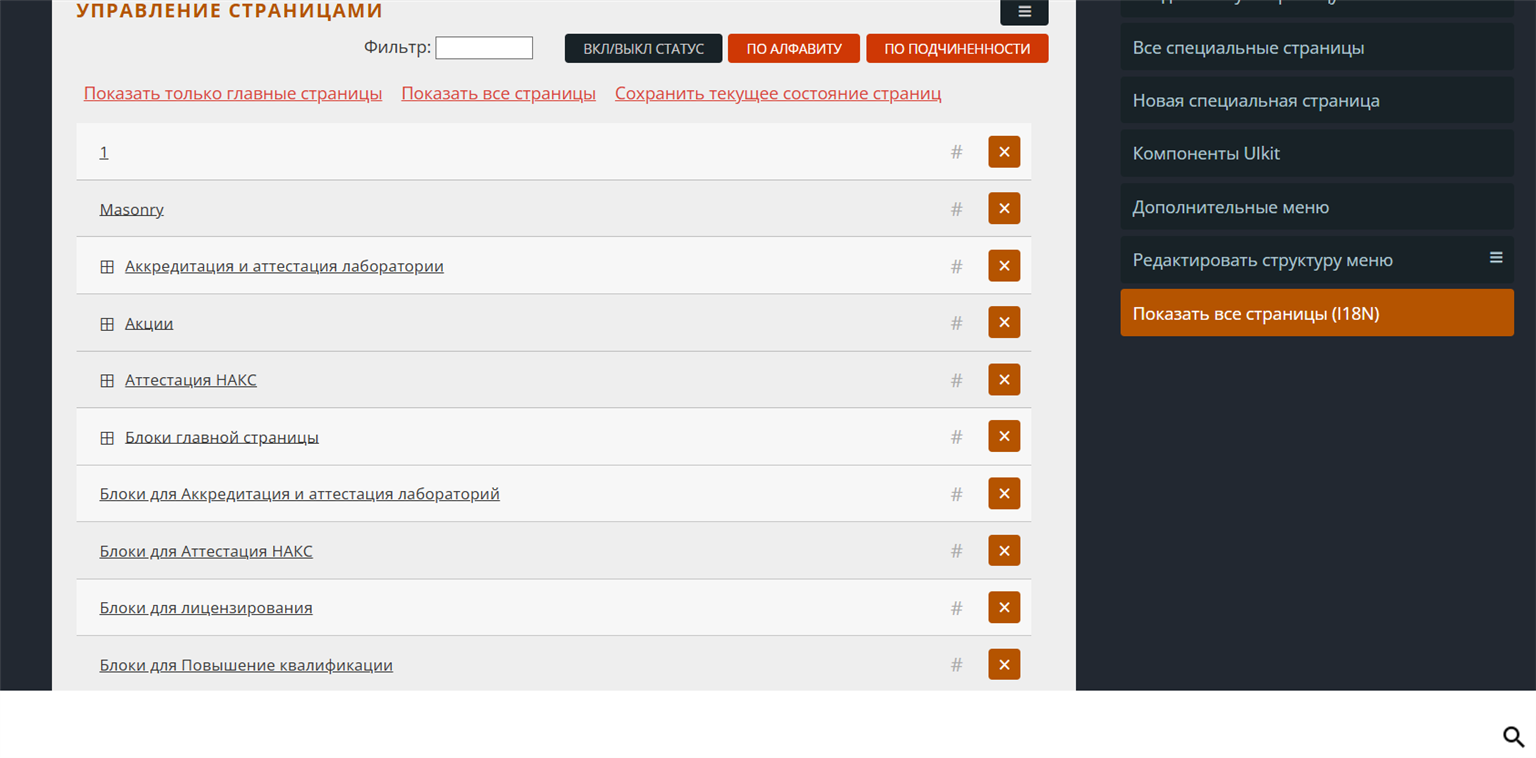The height and width of the screenshot is (758, 1536).
Task: Click the X delete icon for Акции
Action: (x=1004, y=322)
